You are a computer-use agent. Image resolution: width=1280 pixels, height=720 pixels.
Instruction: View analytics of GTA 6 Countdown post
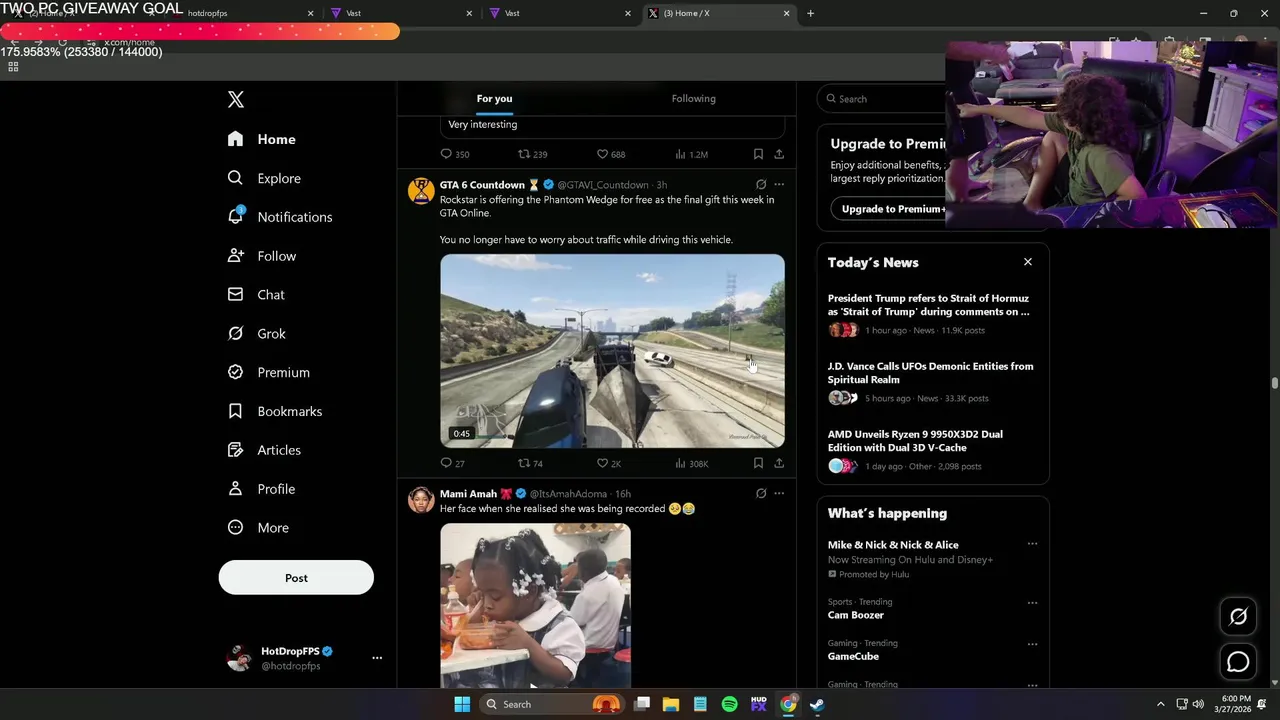click(x=691, y=463)
